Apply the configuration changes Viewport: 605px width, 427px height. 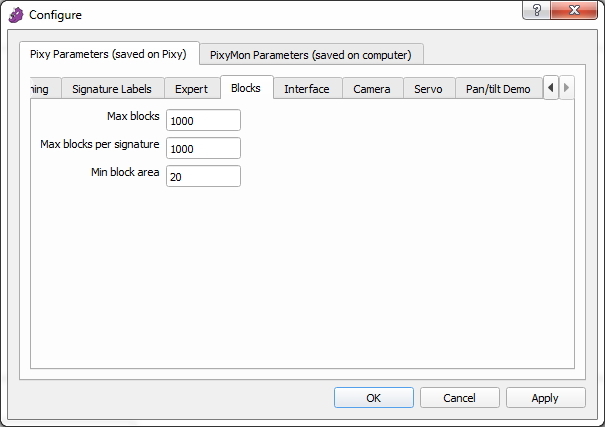(x=545, y=397)
